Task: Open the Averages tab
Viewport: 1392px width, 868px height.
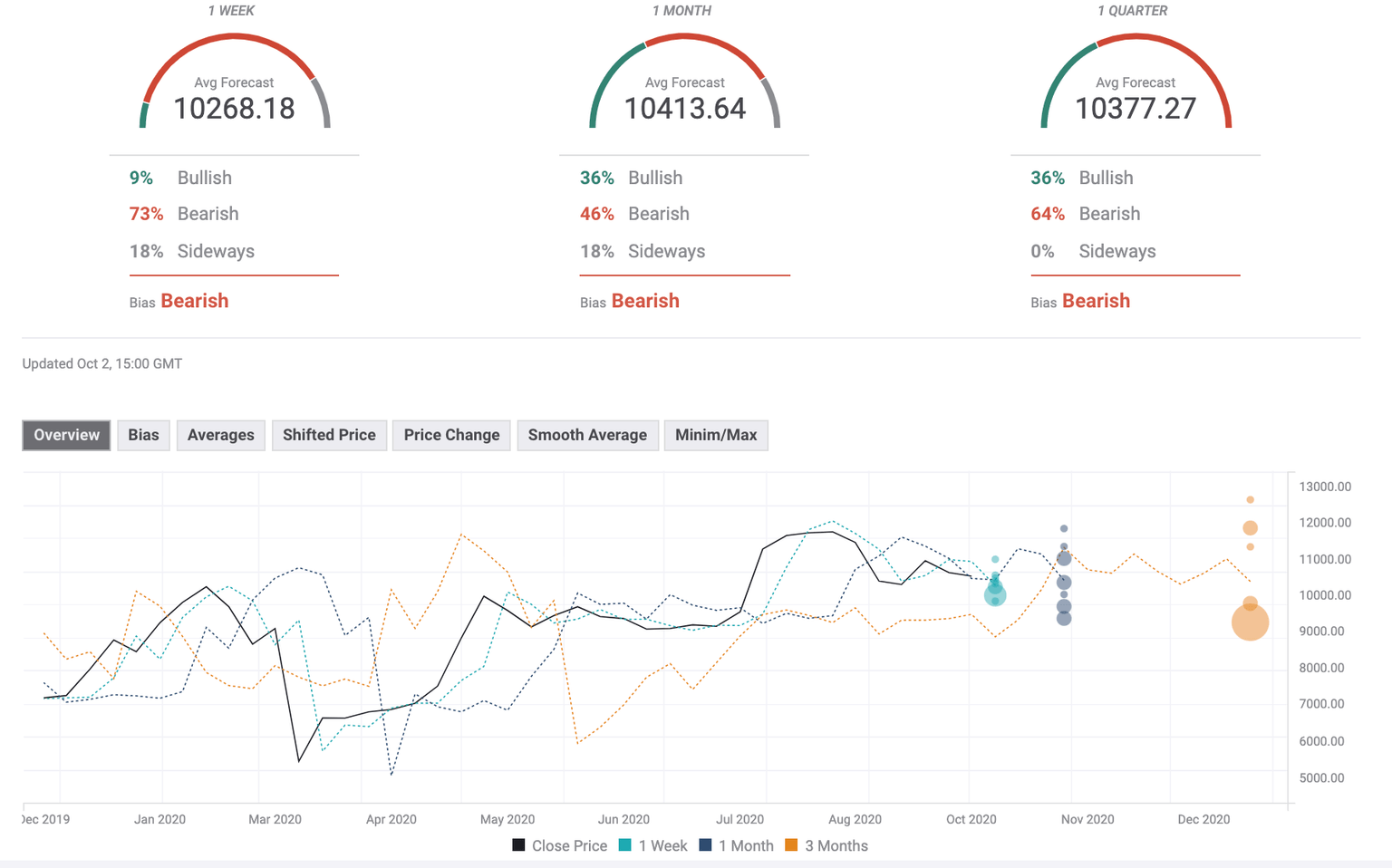Action: click(x=220, y=435)
